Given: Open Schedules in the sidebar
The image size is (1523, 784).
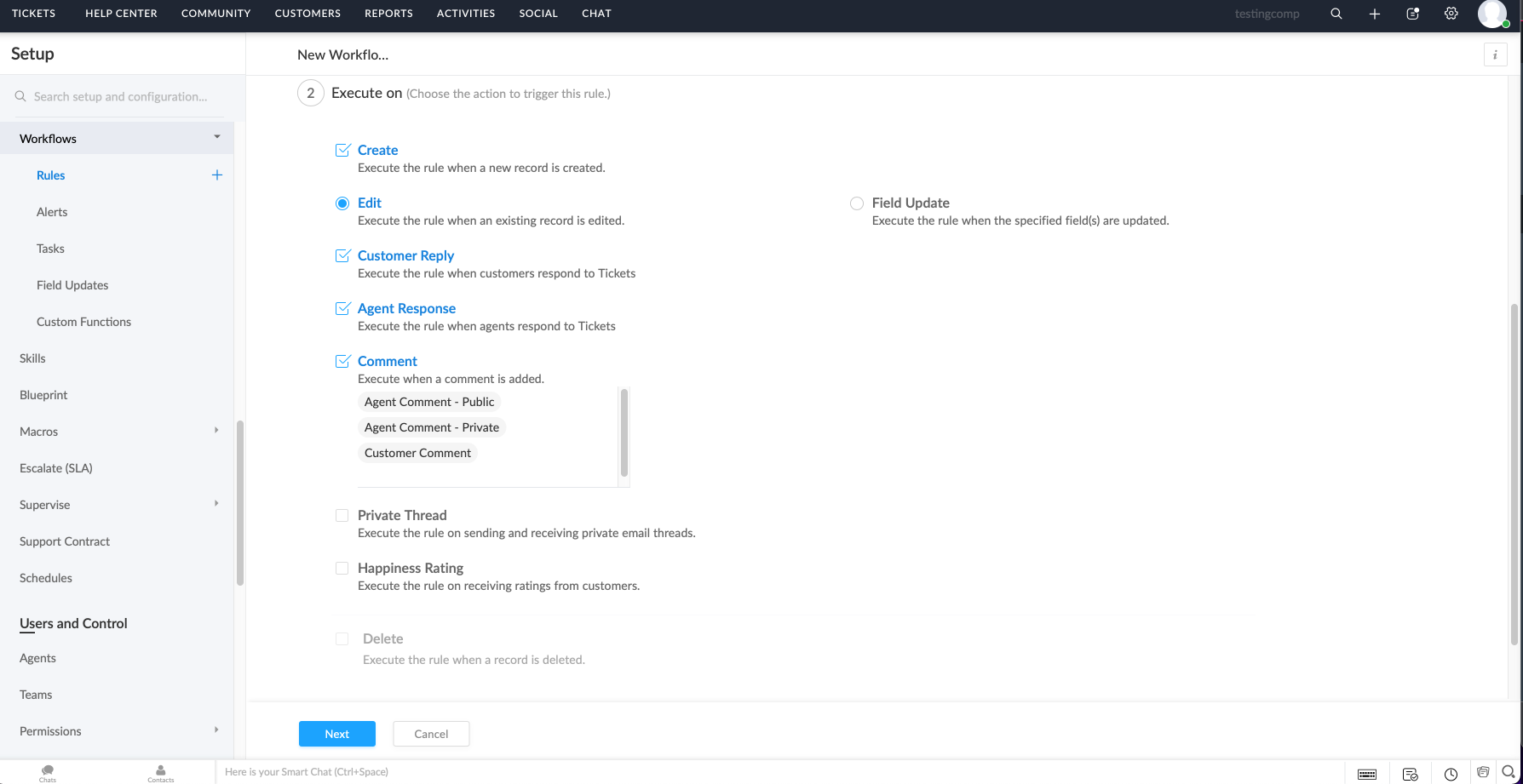Looking at the screenshot, I should coord(46,578).
